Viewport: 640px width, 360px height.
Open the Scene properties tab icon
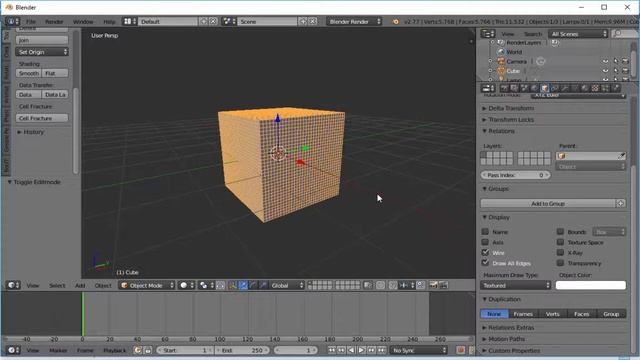[524, 88]
